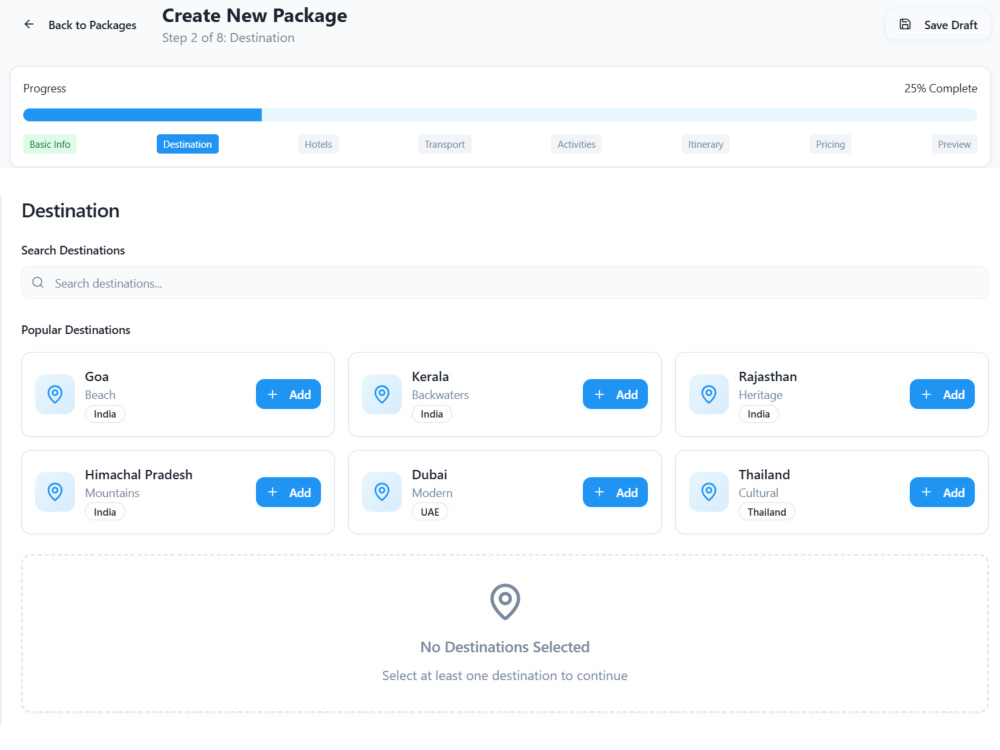Click the '25% Complete' text

point(940,88)
